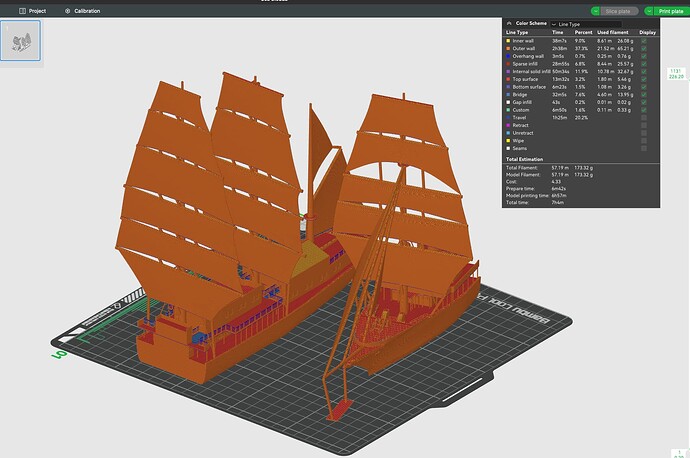Click the Custom green color swatch
The height and width of the screenshot is (458, 690).
tap(508, 110)
